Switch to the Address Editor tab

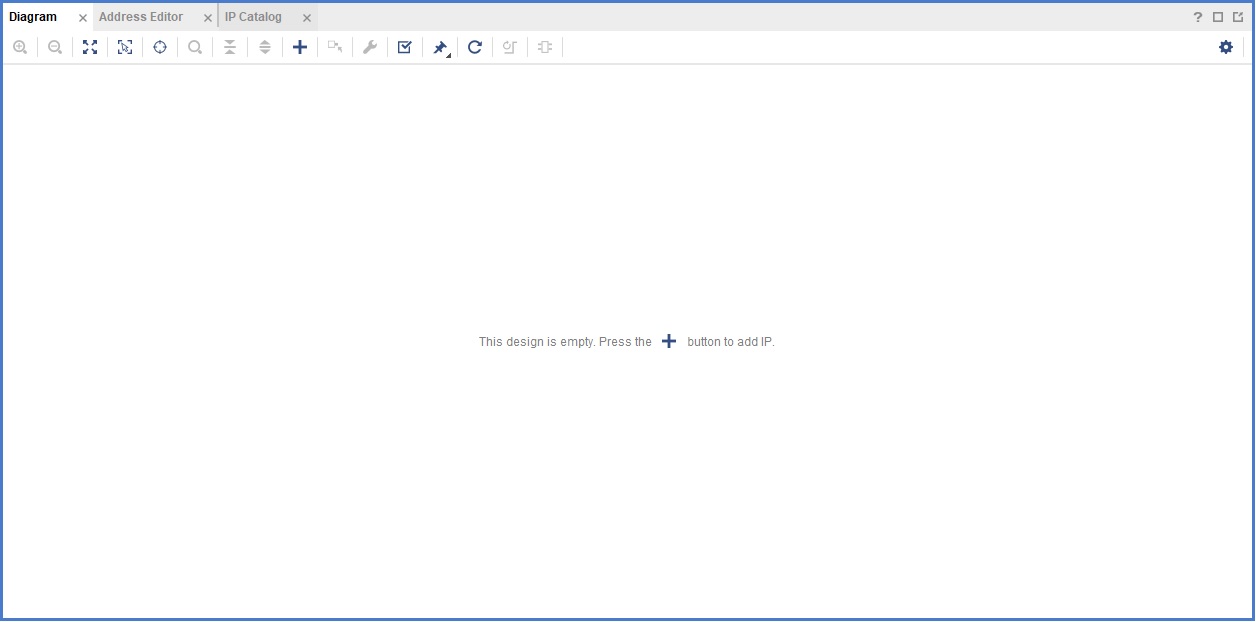(x=141, y=17)
